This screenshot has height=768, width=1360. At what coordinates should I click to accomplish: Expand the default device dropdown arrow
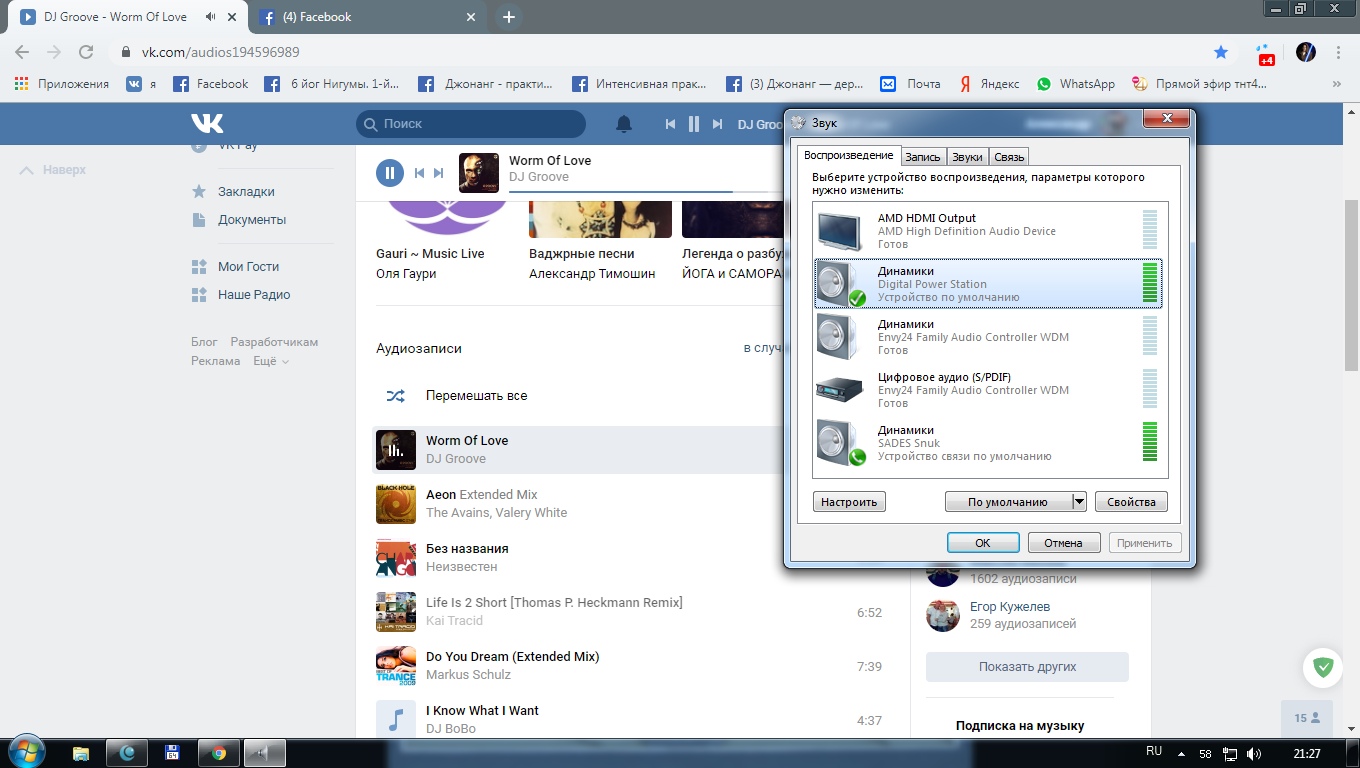pos(1079,502)
